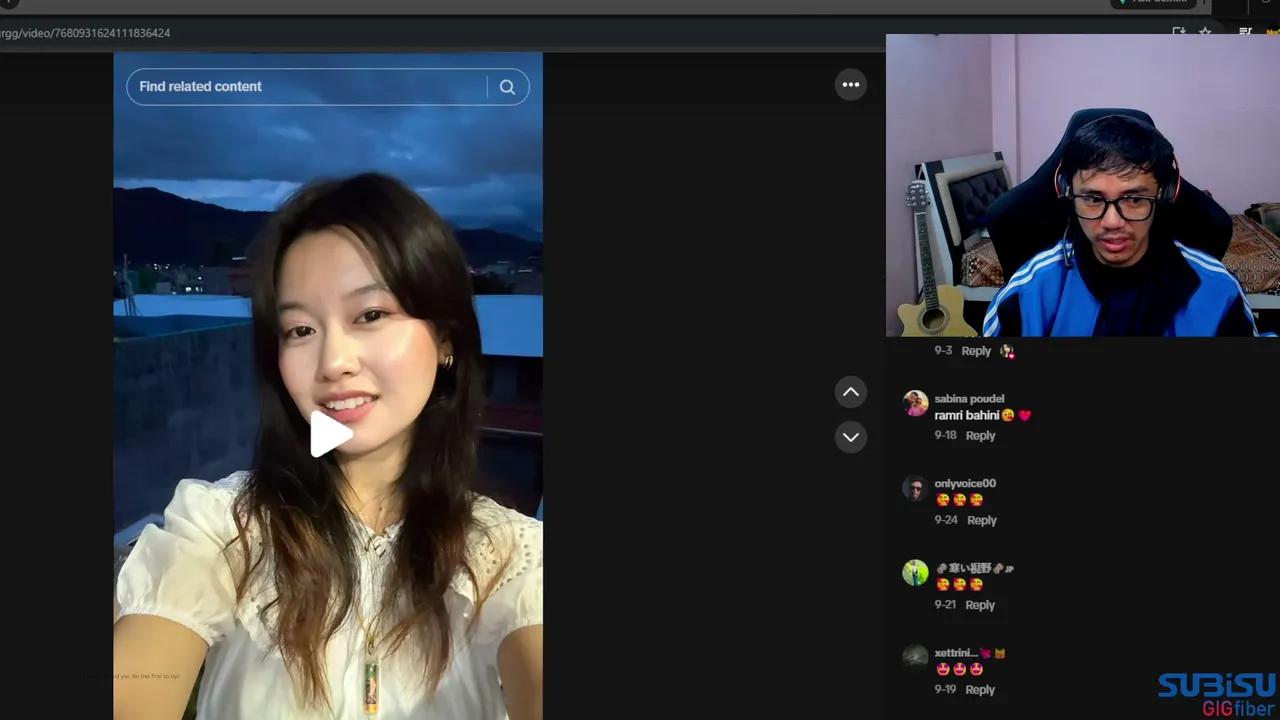The height and width of the screenshot is (720, 1280).
Task: Focus the Find related content field
Action: [327, 87]
